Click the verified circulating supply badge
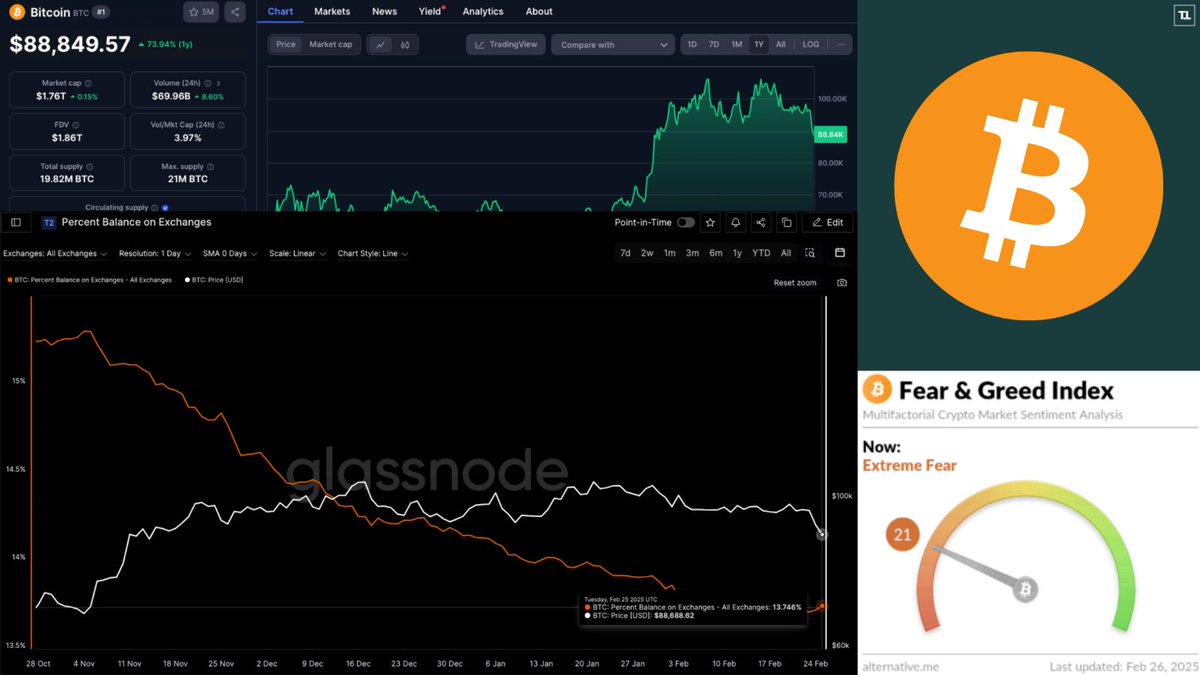Image resolution: width=1200 pixels, height=675 pixels. 165,207
